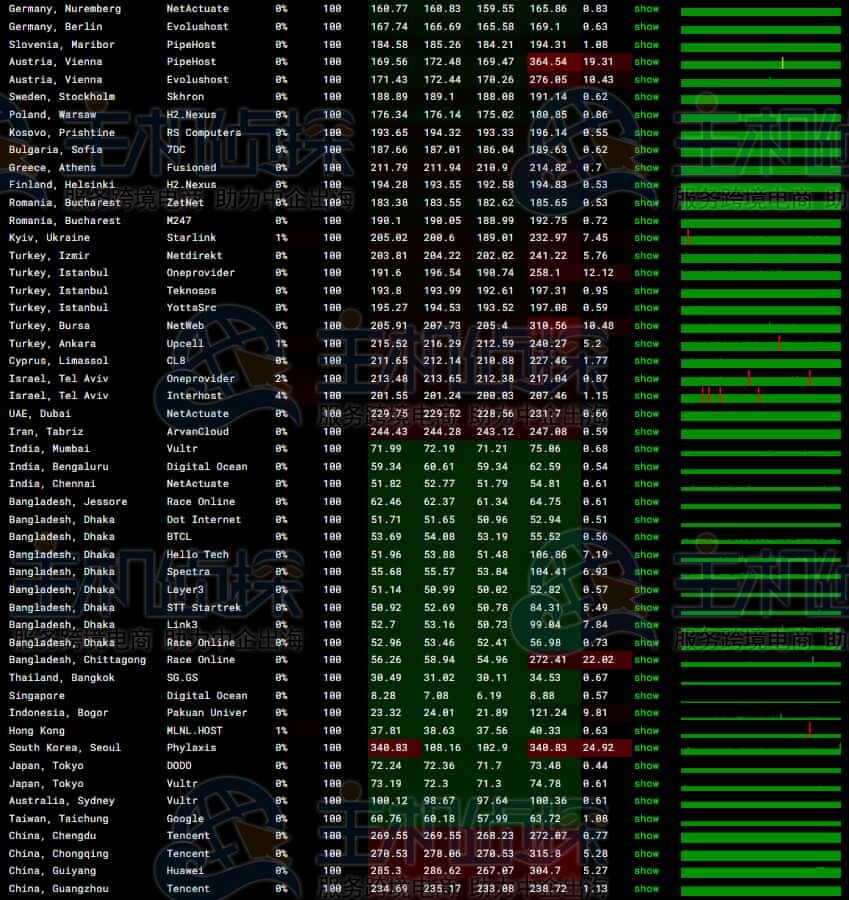Screen dimensions: 849x900
Task: Click 'show' for Bangladesh, Chittagong row
Action: [x=646, y=660]
